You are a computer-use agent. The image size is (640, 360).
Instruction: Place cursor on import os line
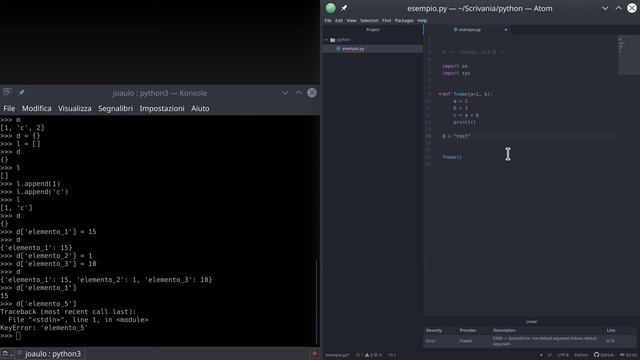(x=455, y=66)
